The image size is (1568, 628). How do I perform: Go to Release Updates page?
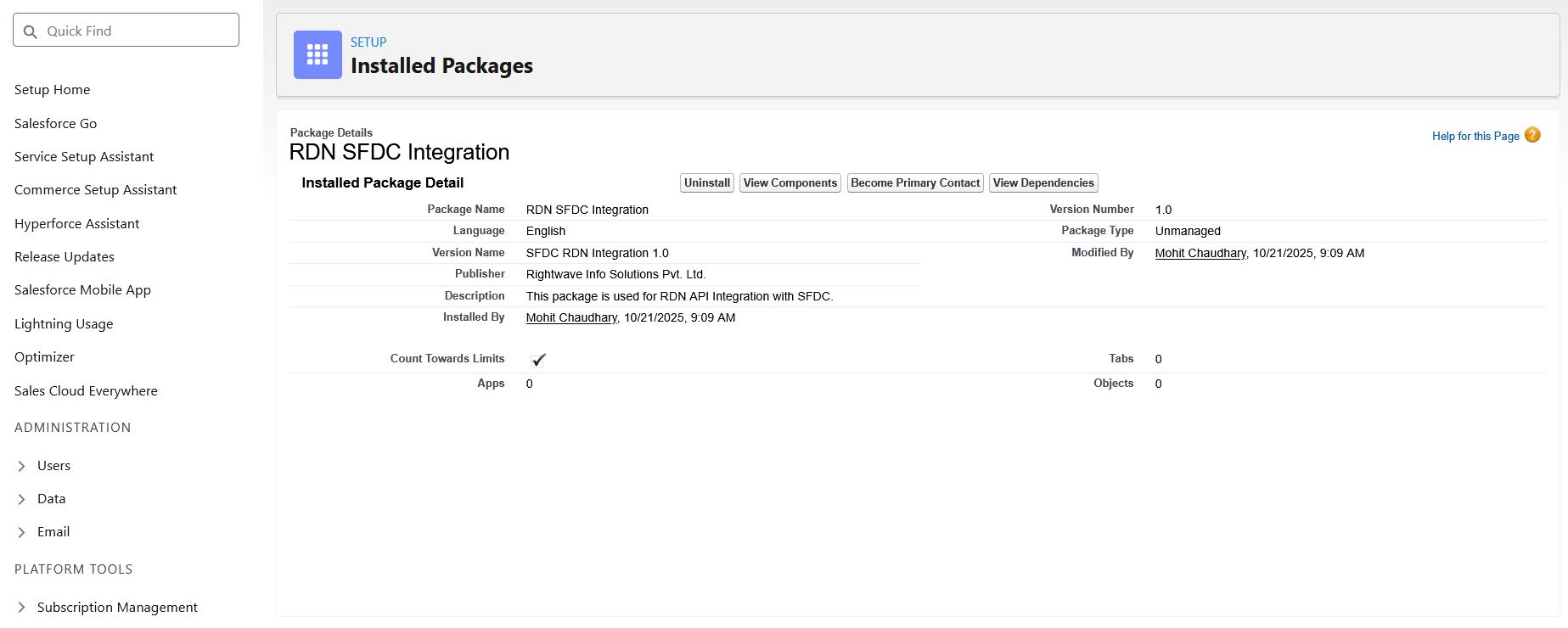(65, 257)
